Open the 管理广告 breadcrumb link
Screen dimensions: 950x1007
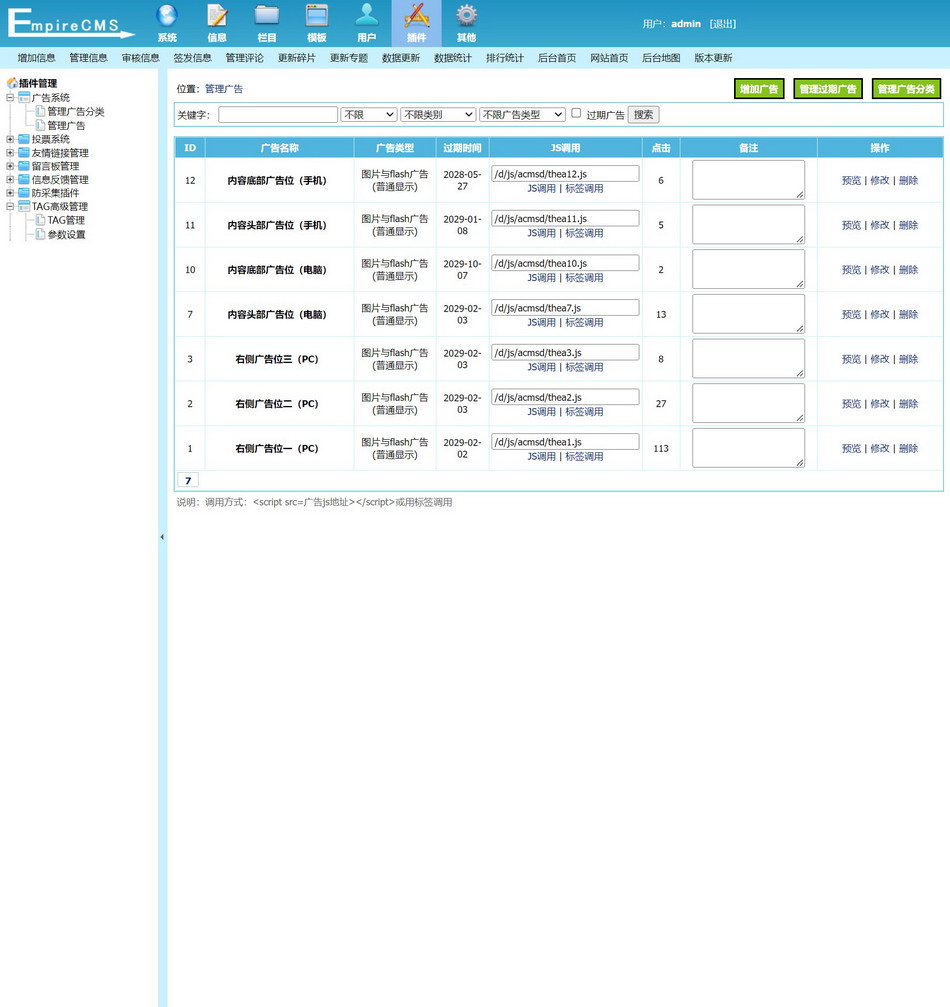point(224,89)
